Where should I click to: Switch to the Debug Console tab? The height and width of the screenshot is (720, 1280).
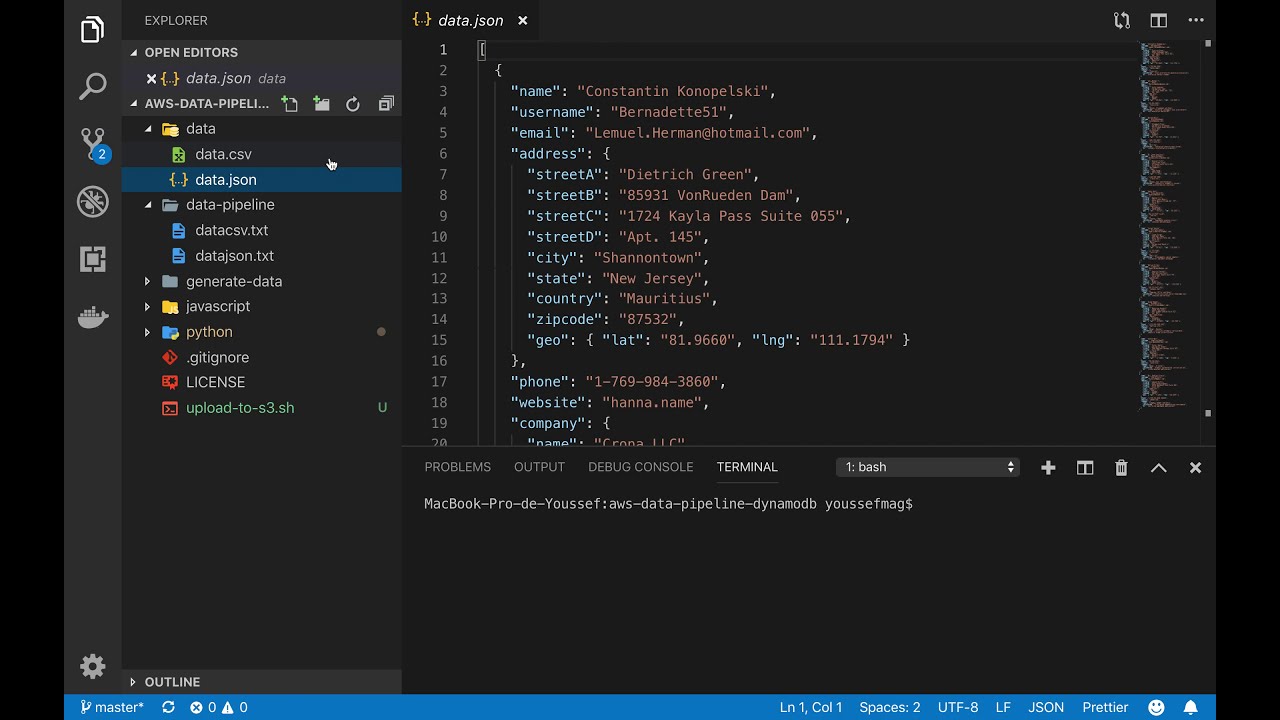tap(640, 467)
